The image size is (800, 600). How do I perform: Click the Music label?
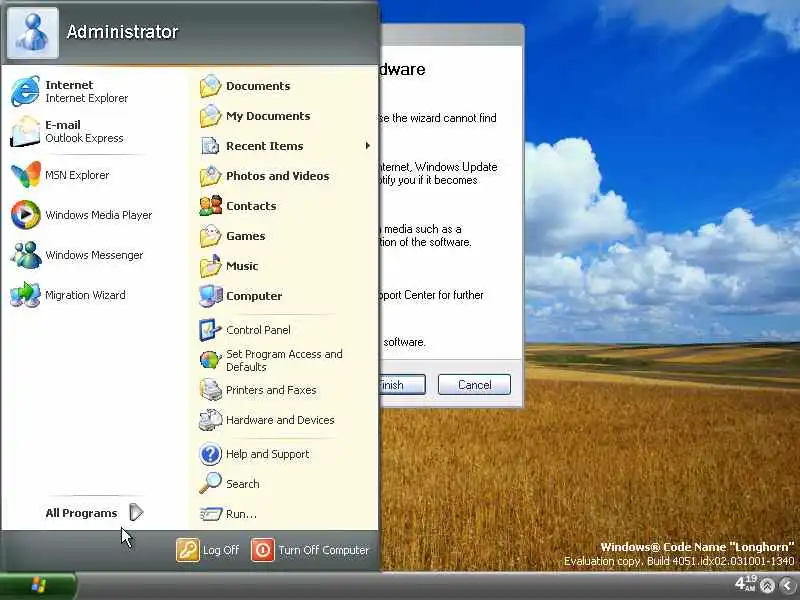[x=242, y=266]
